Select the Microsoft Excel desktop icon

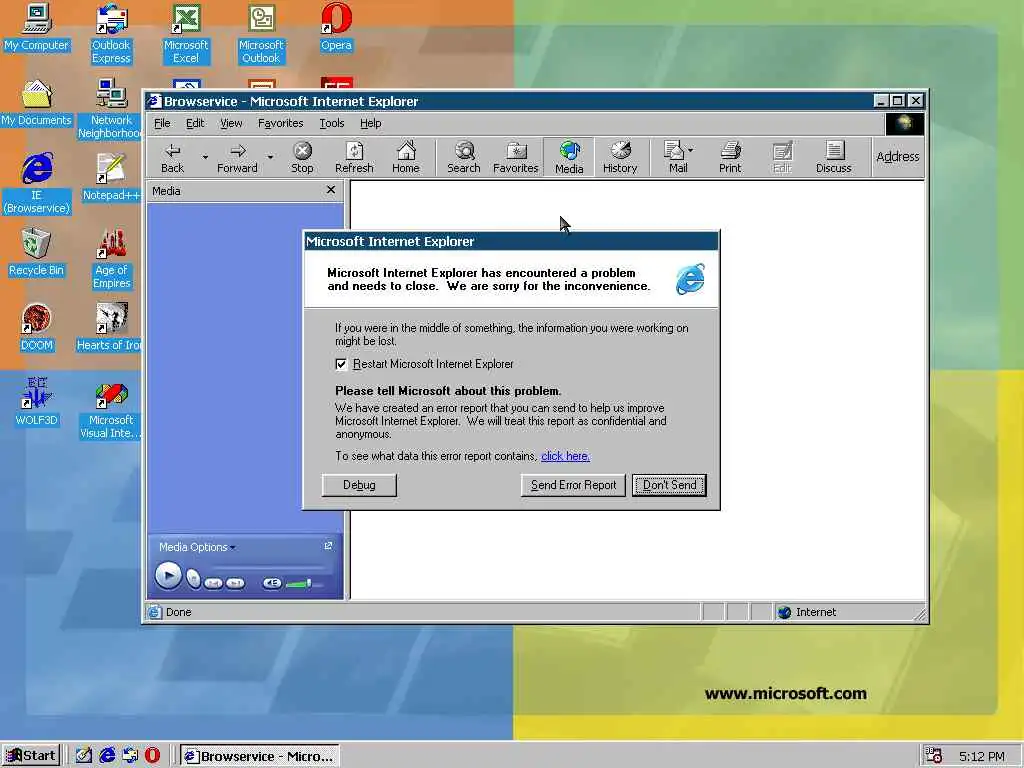click(186, 34)
